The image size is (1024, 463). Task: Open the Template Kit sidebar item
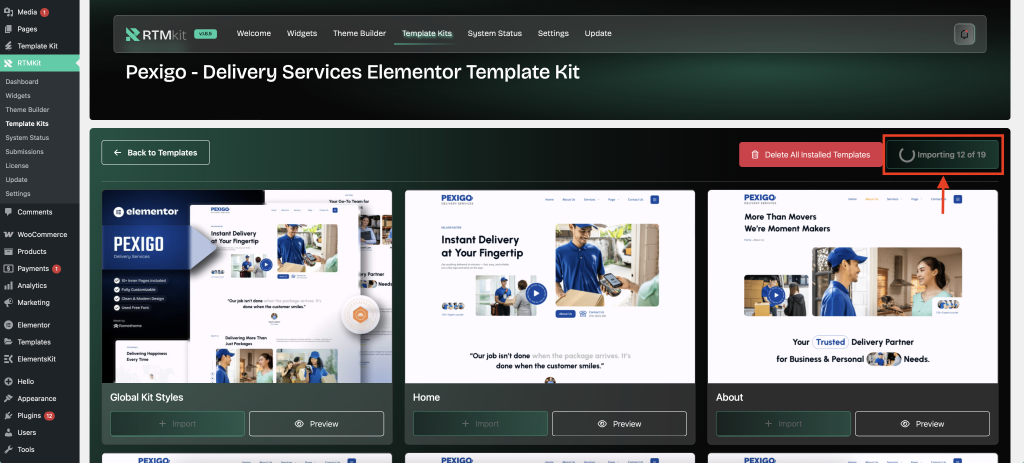39,46
